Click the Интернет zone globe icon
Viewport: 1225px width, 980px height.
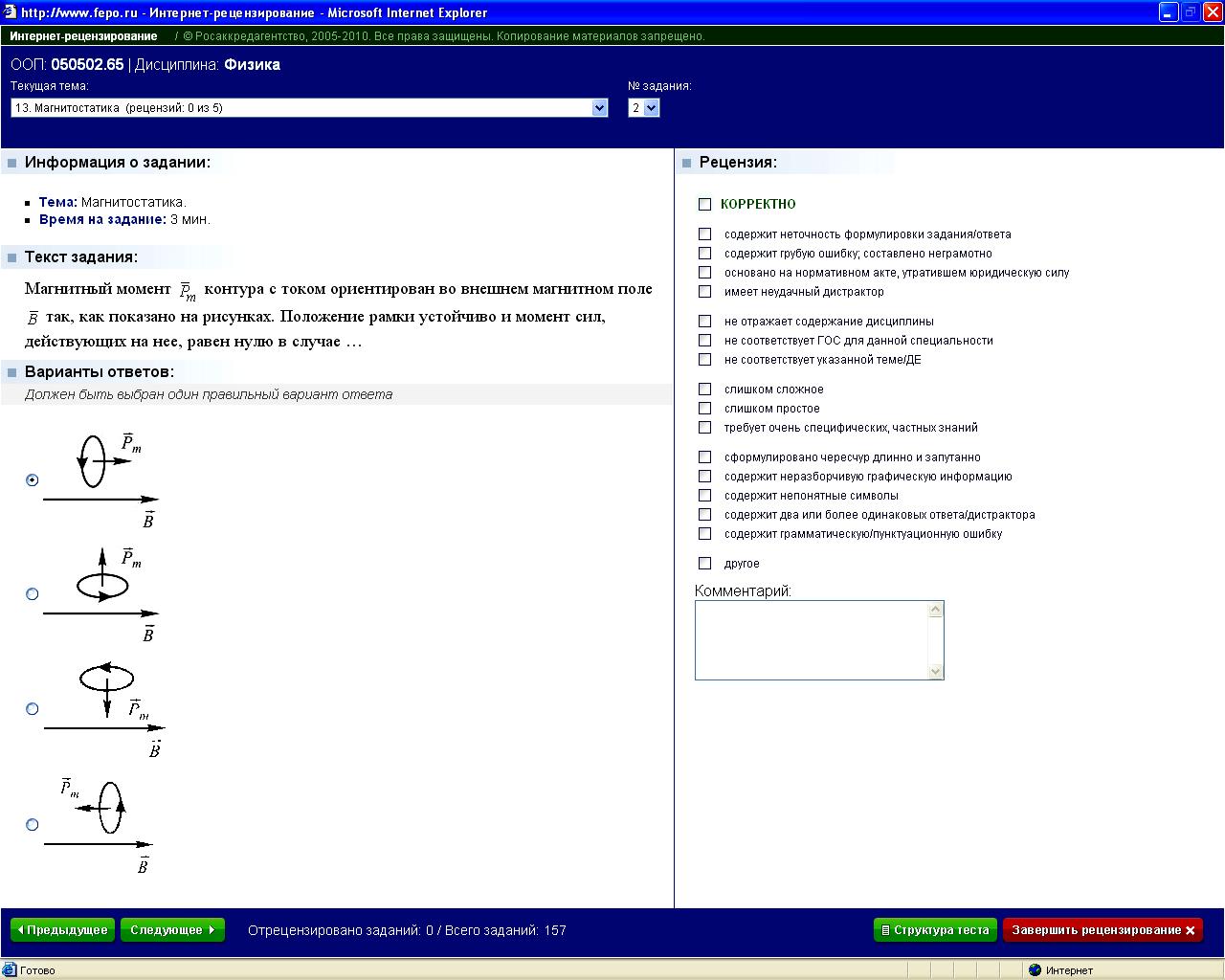1035,970
